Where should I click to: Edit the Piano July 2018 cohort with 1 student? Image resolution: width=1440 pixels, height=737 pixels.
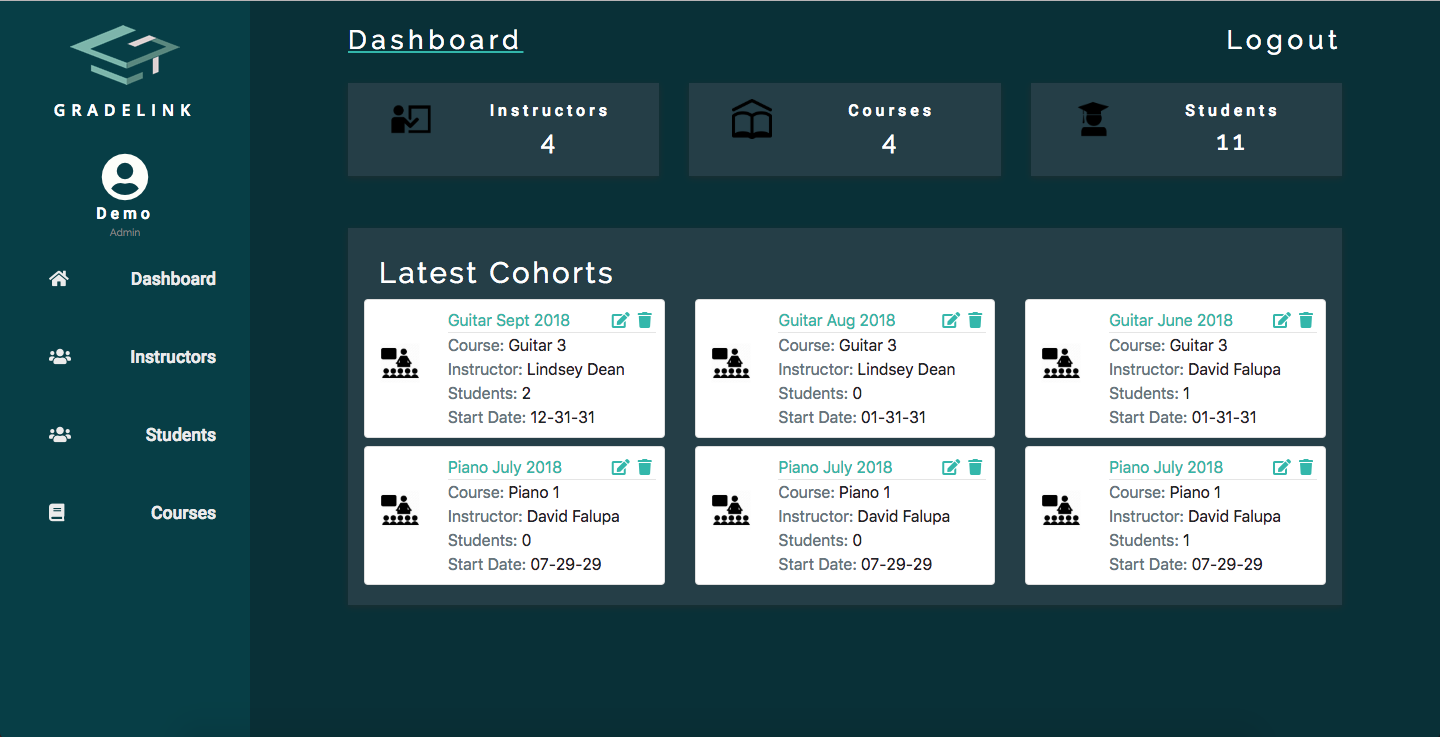[1282, 467]
